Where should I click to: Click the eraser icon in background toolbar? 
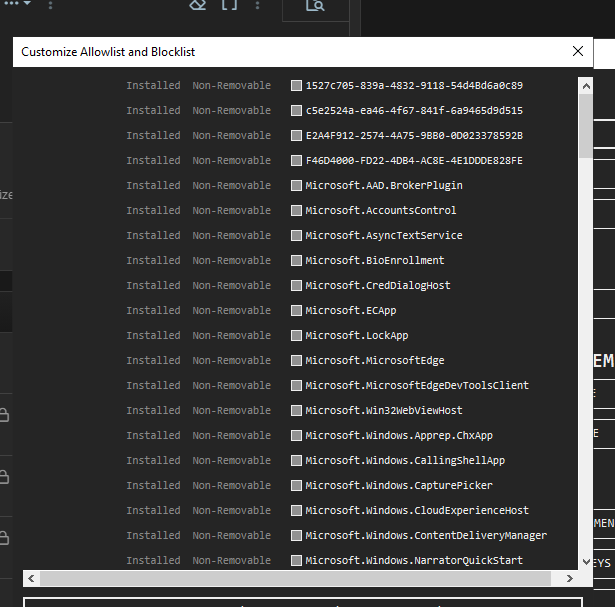(198, 5)
